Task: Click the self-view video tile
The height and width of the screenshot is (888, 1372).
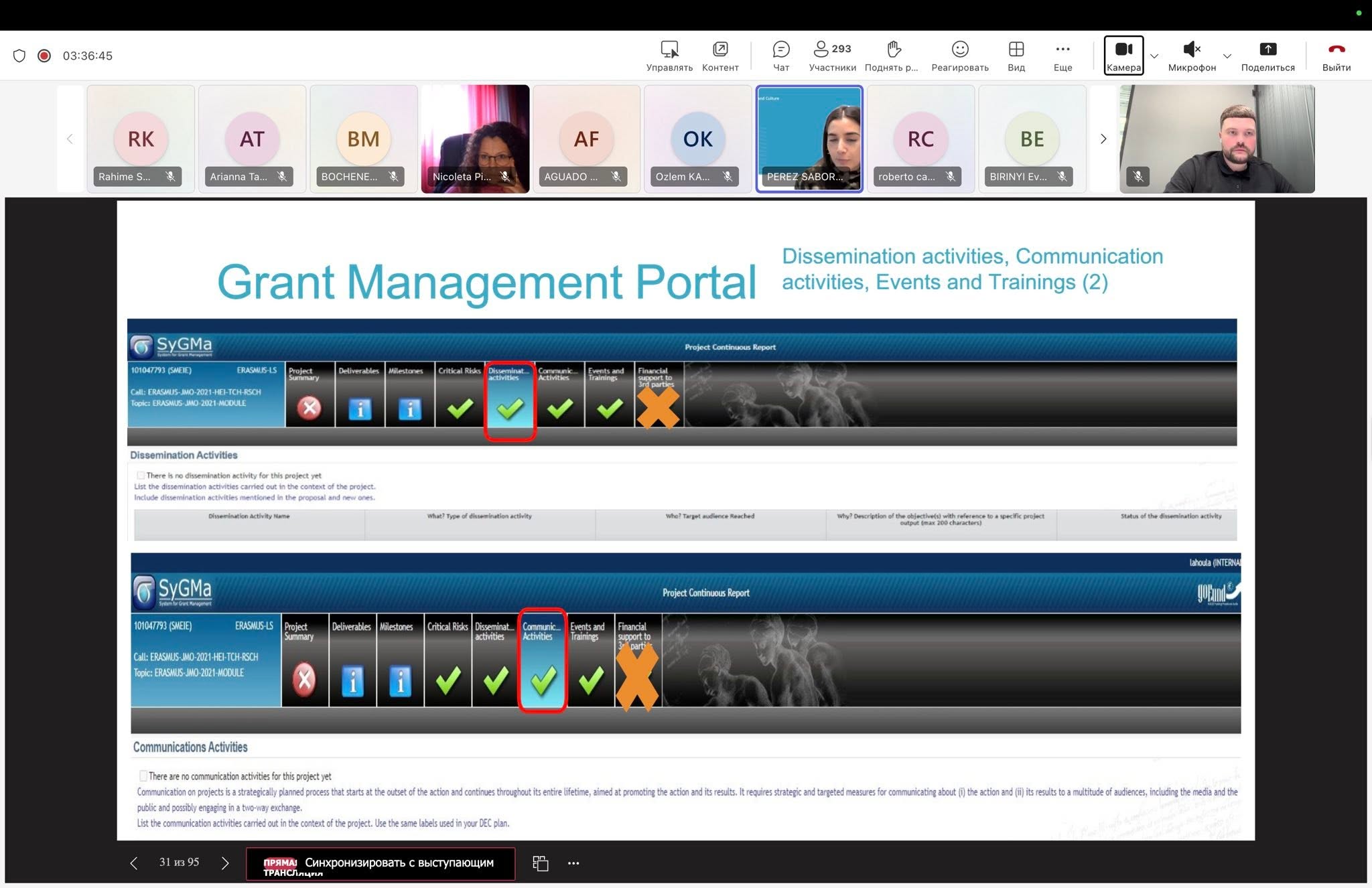Action: (1217, 139)
